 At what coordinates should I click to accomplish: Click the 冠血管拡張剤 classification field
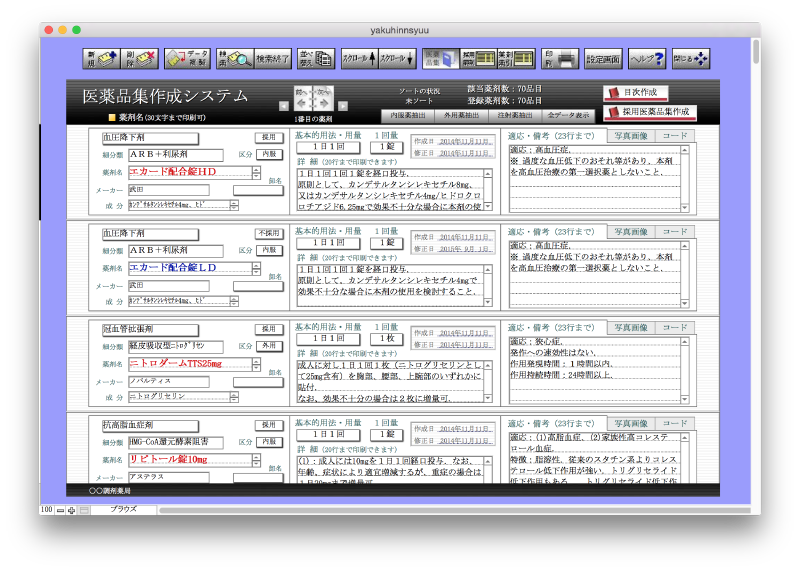click(150, 330)
